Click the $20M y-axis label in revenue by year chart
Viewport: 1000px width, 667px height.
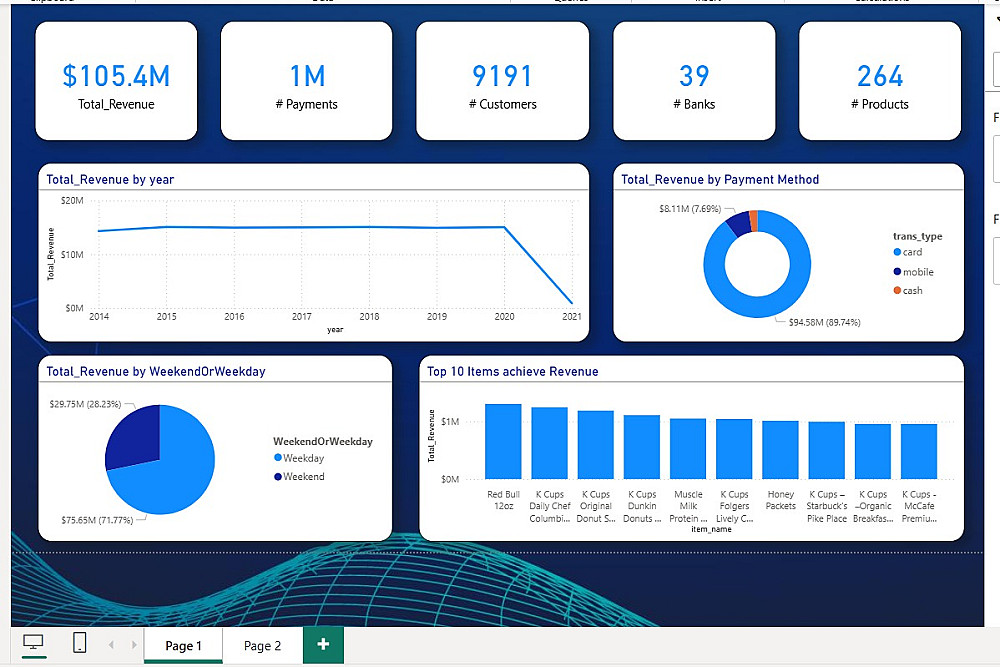tap(72, 200)
